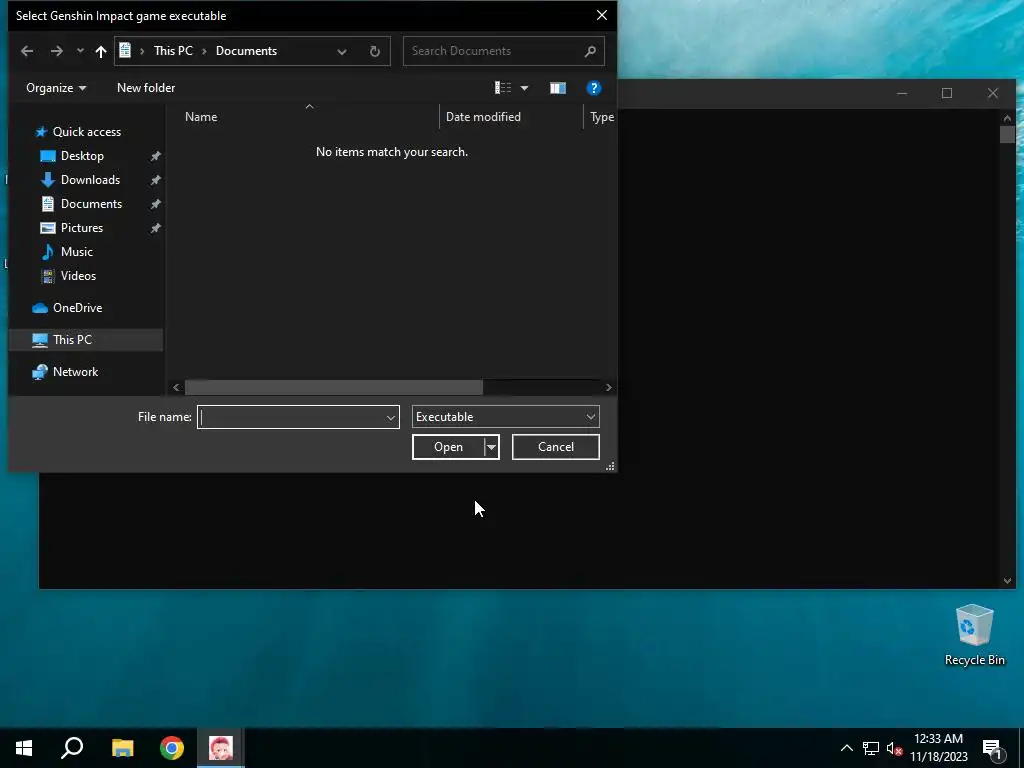Show hidden system tray icons
Viewport: 1024px width, 768px height.
click(846, 748)
